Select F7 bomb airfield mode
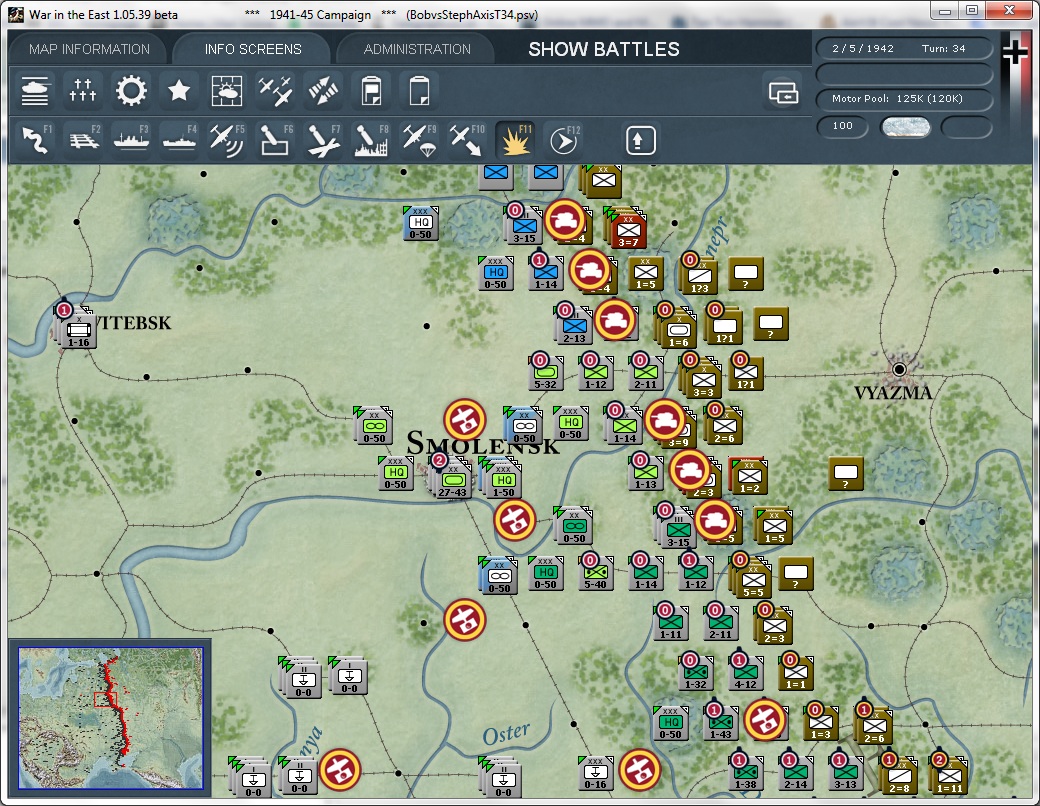The width and height of the screenshot is (1040, 806). click(x=324, y=140)
